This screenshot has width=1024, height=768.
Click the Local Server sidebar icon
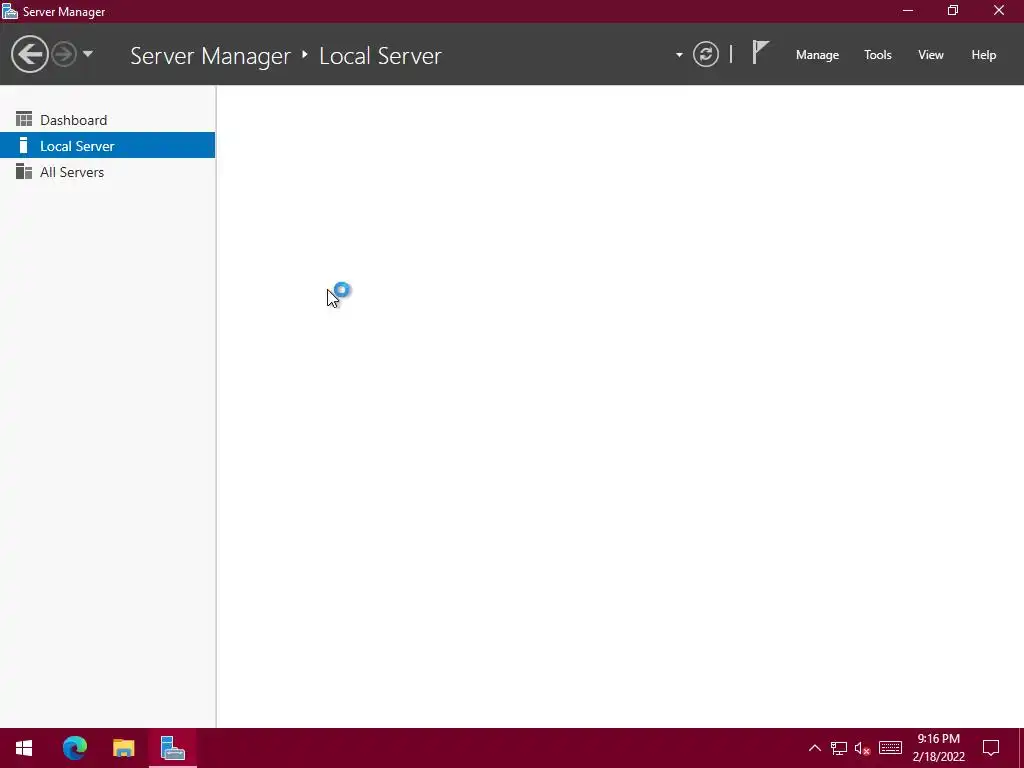[x=24, y=145]
